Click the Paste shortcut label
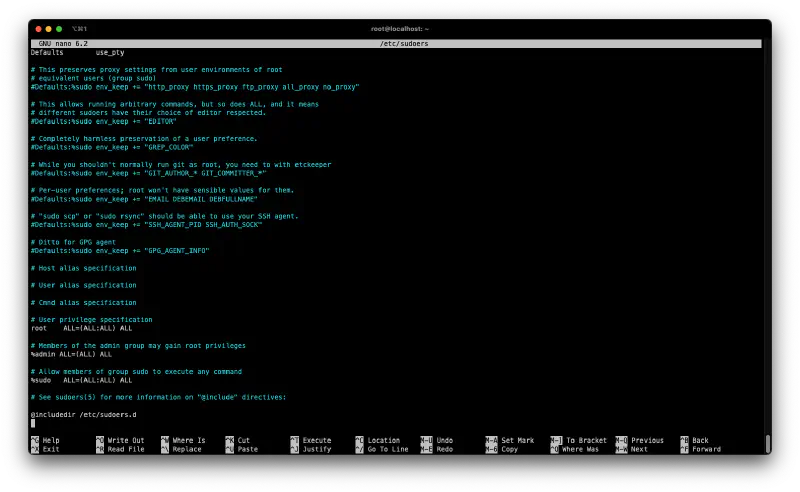The height and width of the screenshot is (492, 800). pos(242,449)
